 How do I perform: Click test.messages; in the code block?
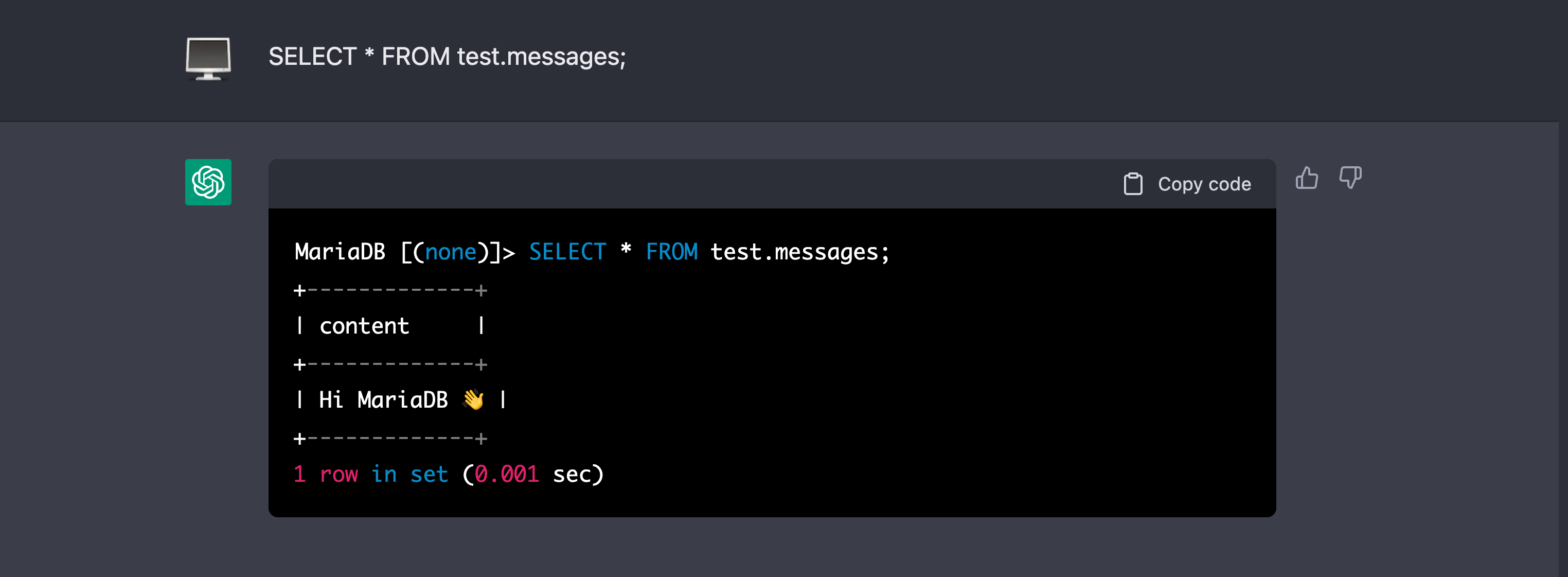(x=799, y=252)
